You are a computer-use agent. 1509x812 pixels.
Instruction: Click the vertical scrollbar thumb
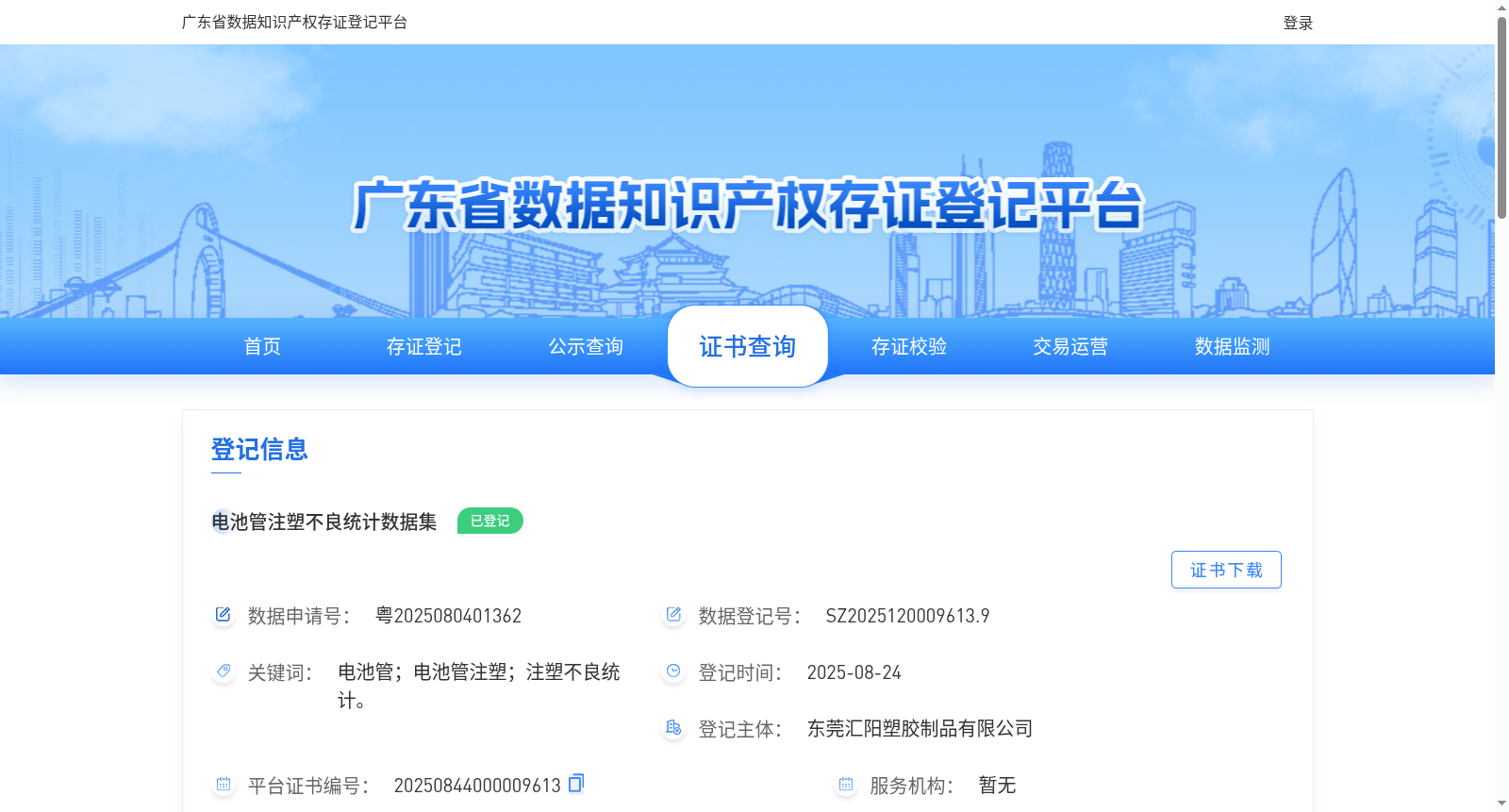[x=1501, y=118]
